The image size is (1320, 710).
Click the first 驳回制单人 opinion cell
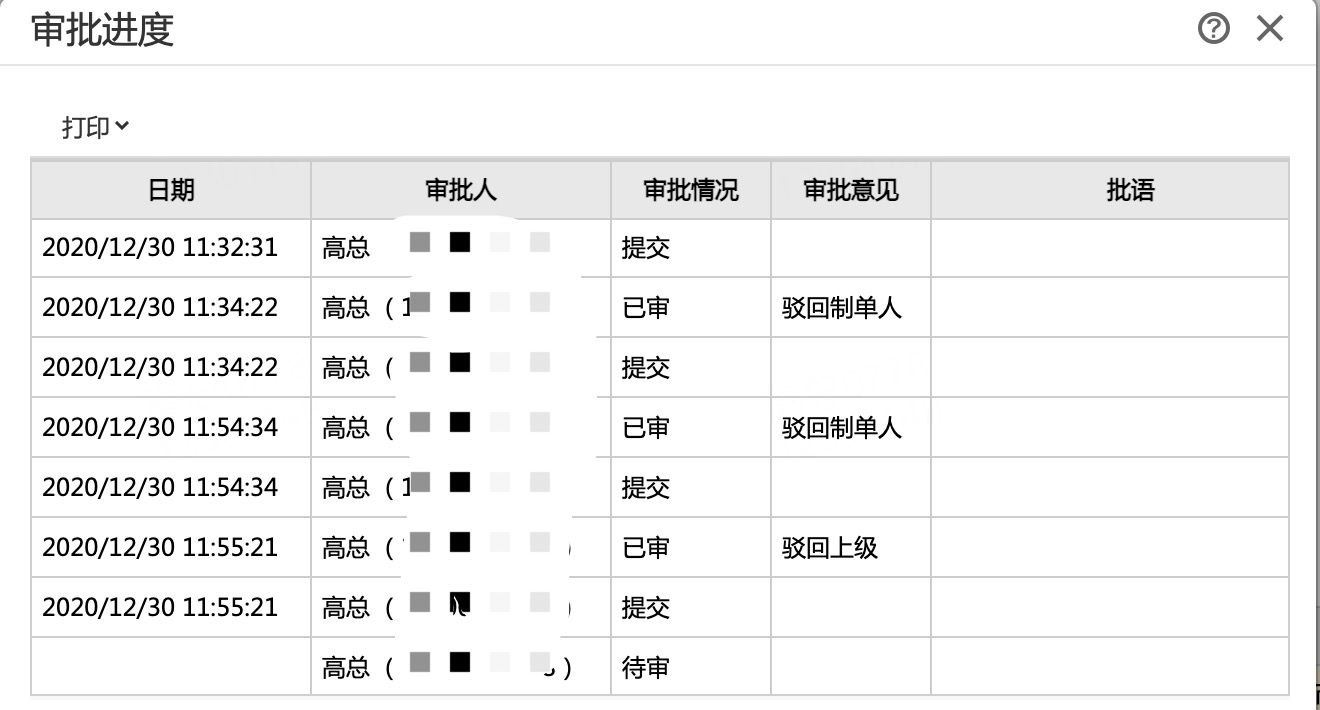[x=851, y=308]
